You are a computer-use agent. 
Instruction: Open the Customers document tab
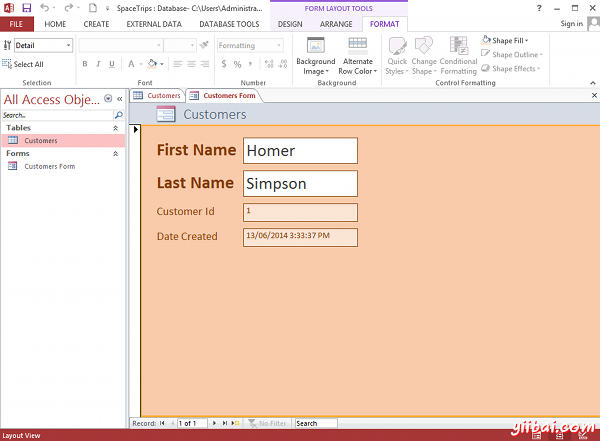pos(158,96)
